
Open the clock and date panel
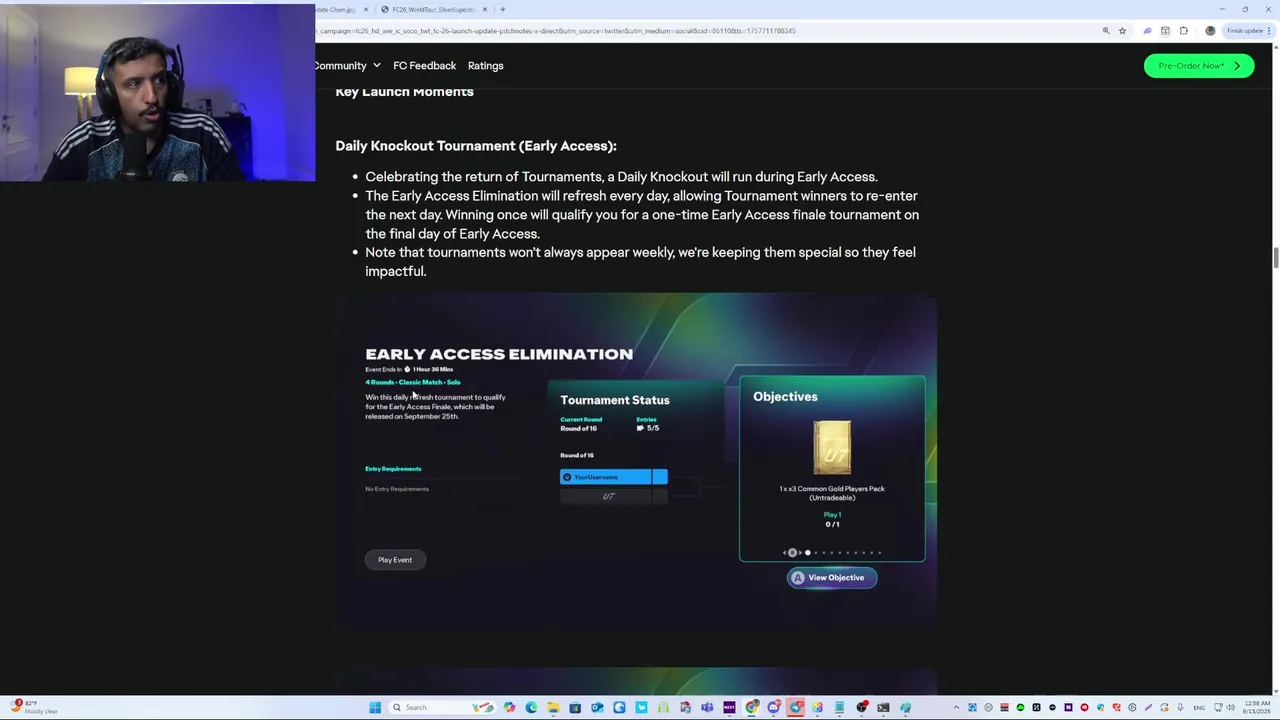(x=1257, y=707)
